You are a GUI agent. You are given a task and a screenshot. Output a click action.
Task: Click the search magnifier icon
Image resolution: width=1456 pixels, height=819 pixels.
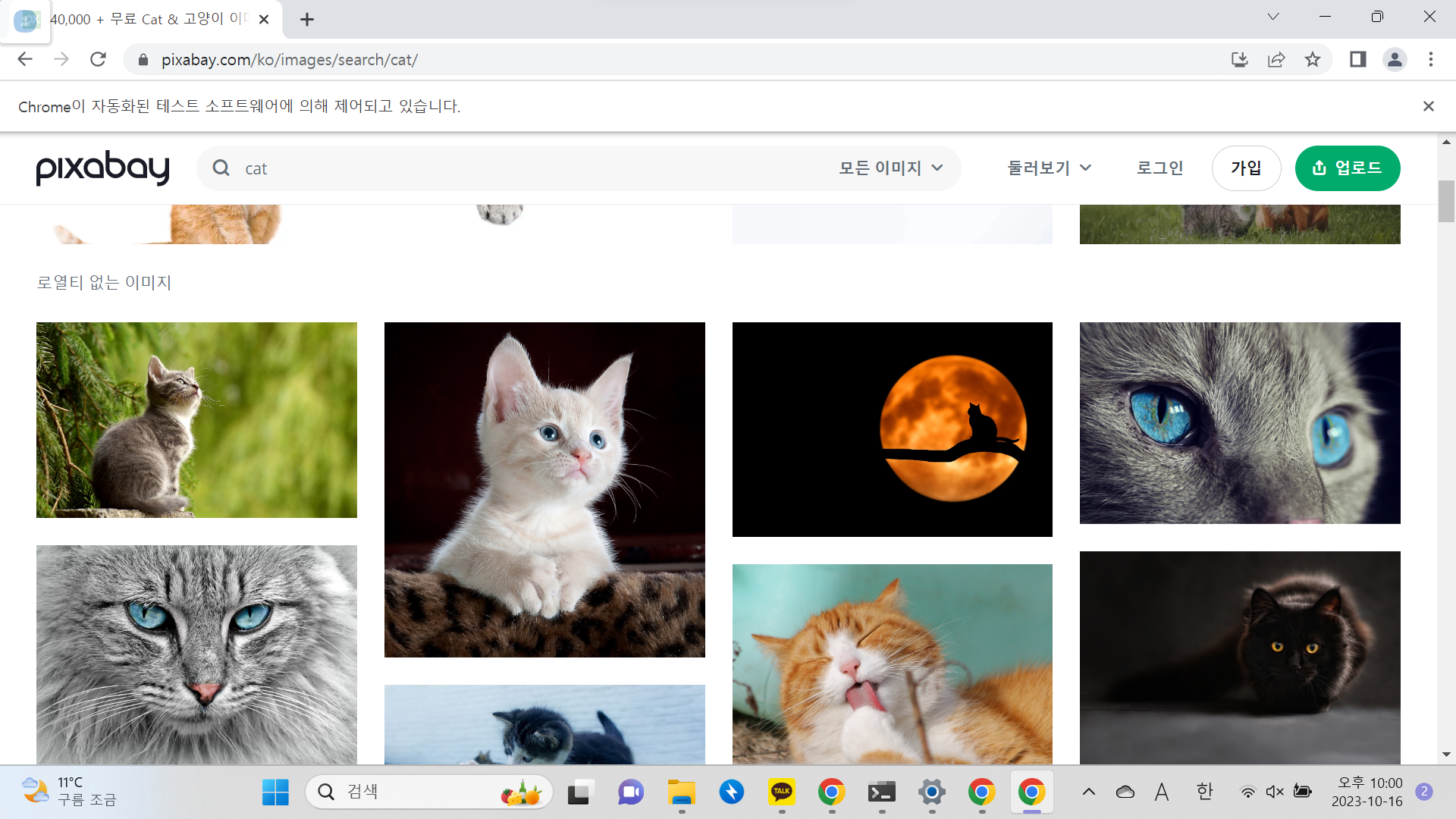click(x=221, y=168)
